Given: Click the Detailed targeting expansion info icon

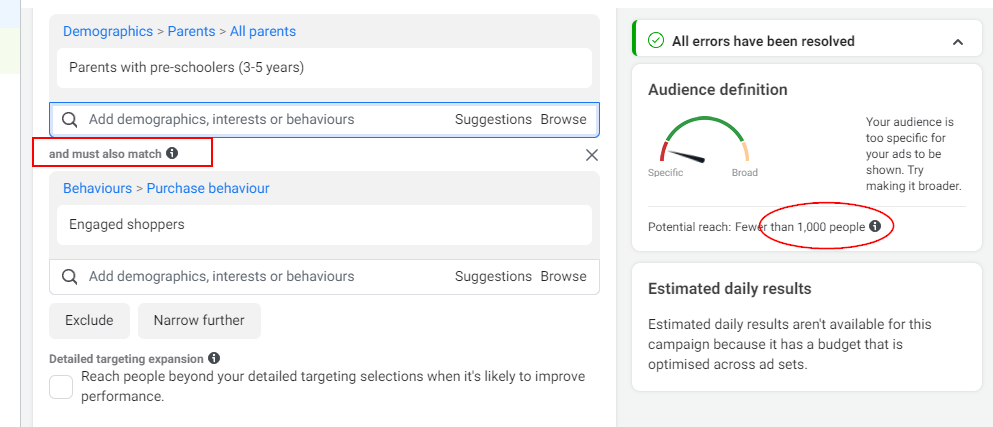Looking at the screenshot, I should [214, 358].
